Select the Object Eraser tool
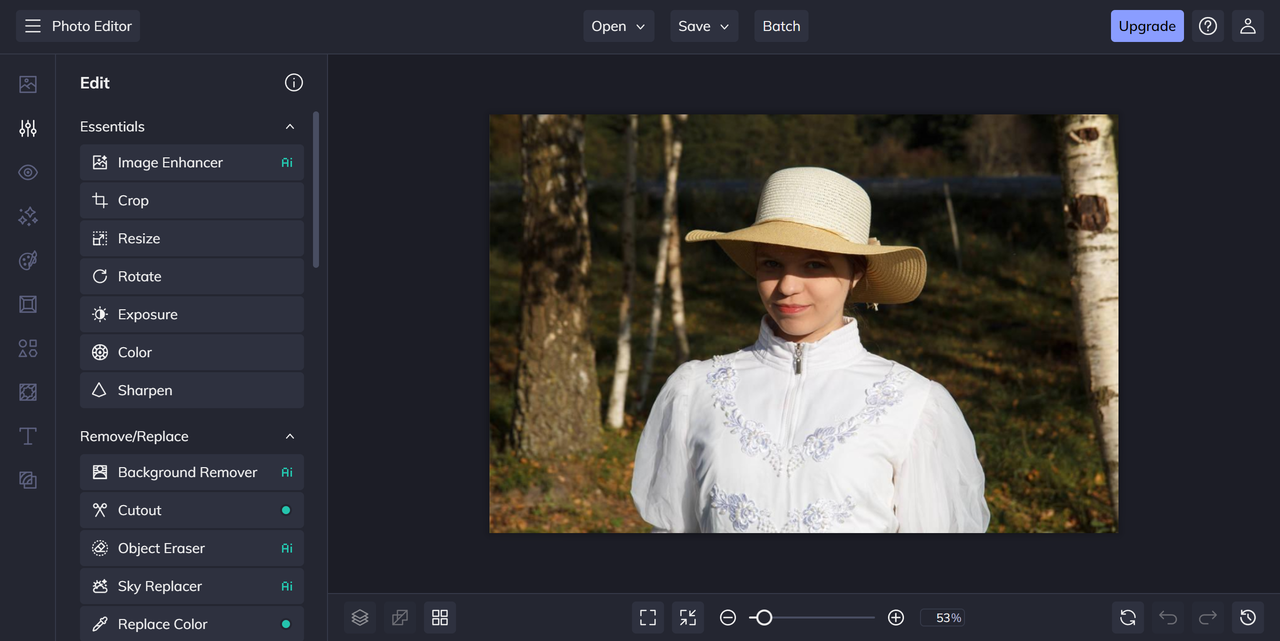The image size is (1280, 641). click(192, 549)
